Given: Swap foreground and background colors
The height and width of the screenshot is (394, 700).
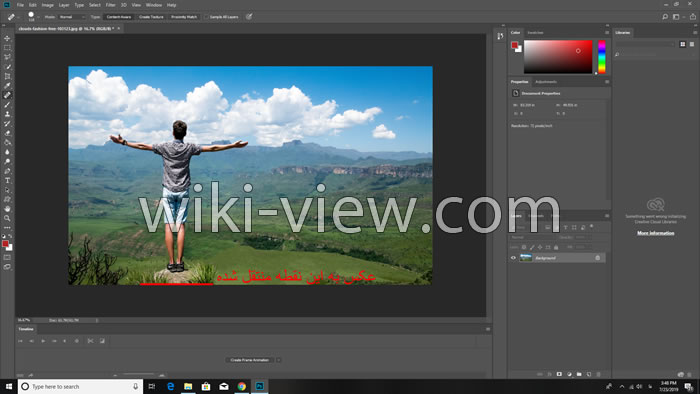Looking at the screenshot, I should pos(10,236).
